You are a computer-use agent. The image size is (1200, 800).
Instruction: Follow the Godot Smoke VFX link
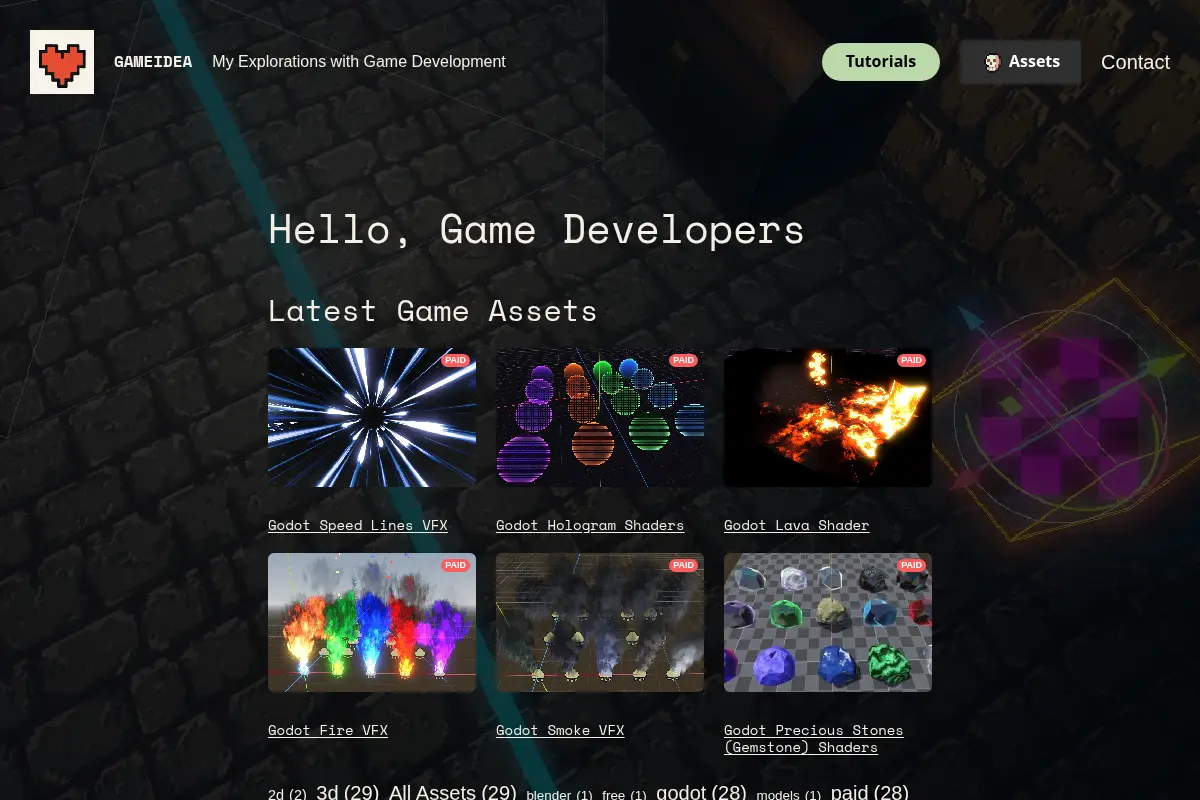click(560, 730)
